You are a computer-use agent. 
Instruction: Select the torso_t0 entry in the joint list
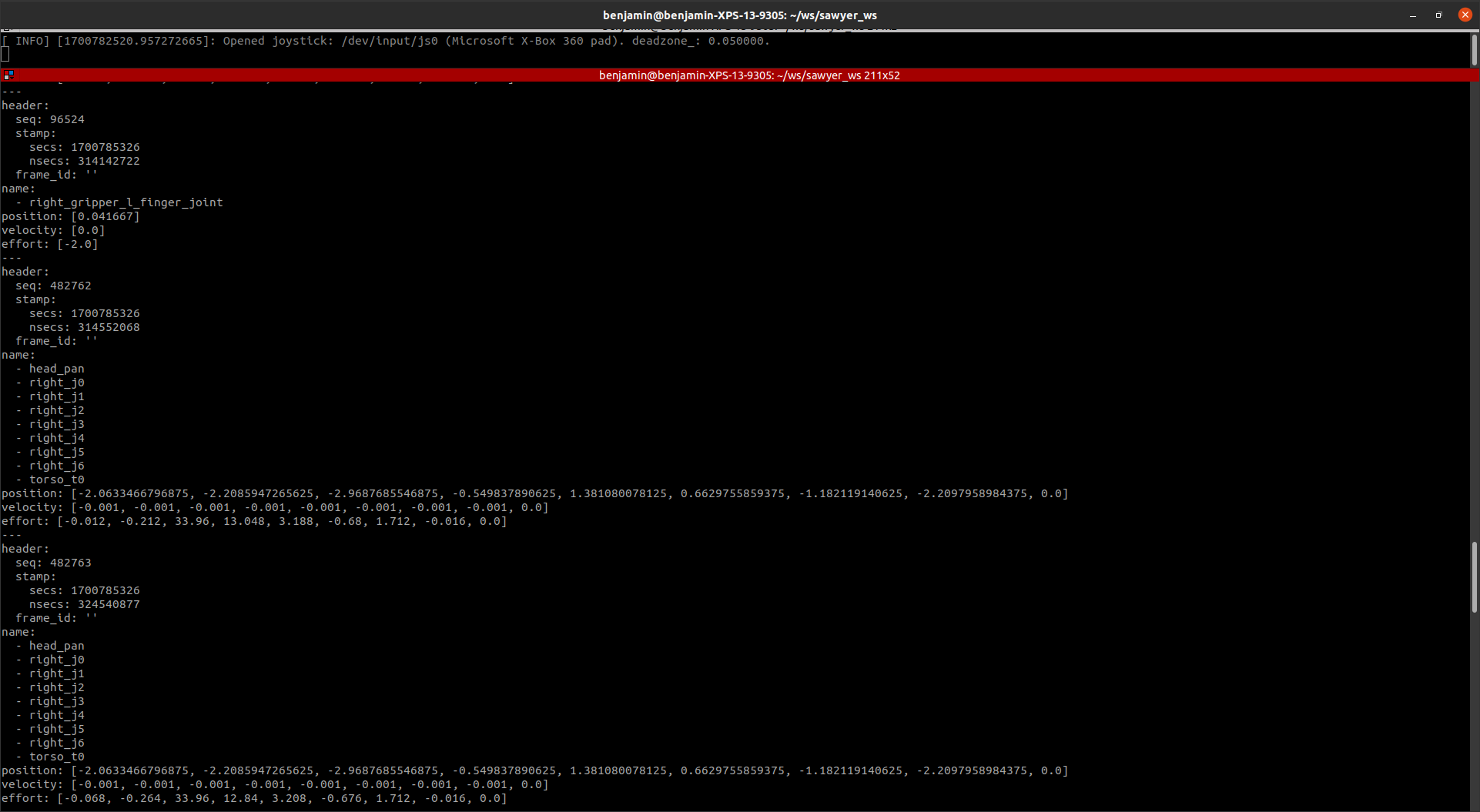coord(56,479)
